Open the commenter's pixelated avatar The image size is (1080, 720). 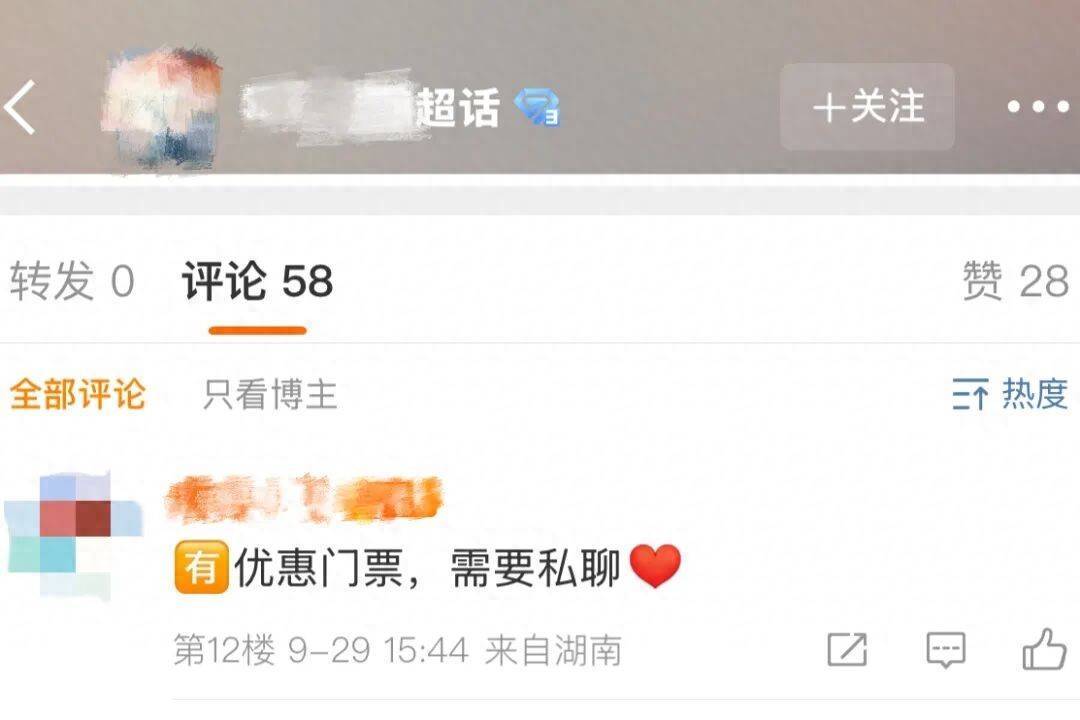point(74,535)
